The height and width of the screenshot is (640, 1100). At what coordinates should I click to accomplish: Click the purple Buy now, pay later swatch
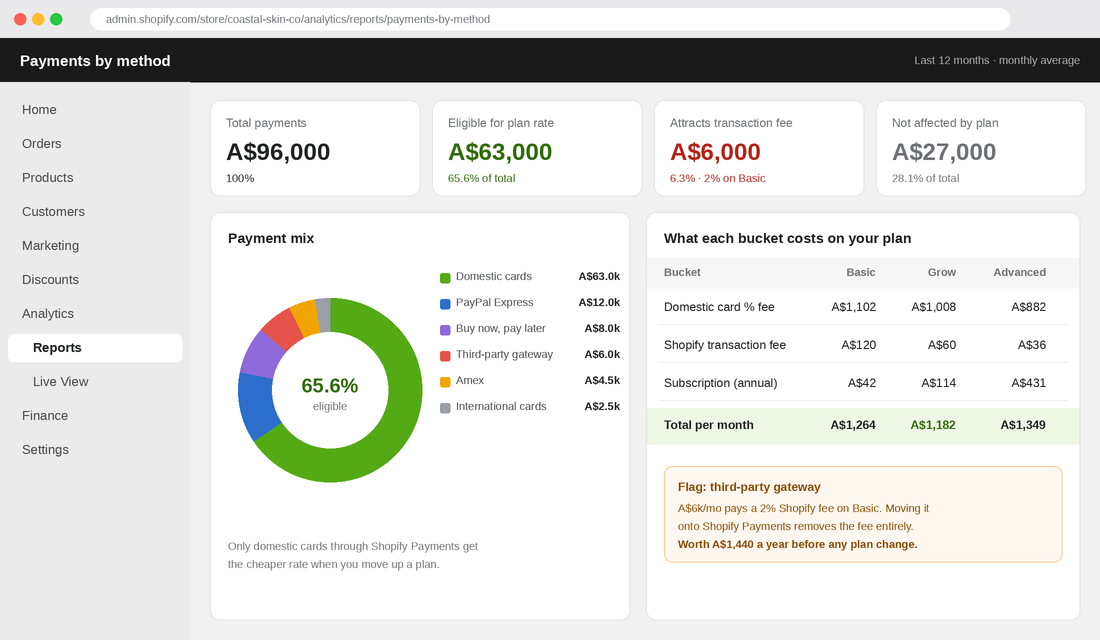coord(445,330)
